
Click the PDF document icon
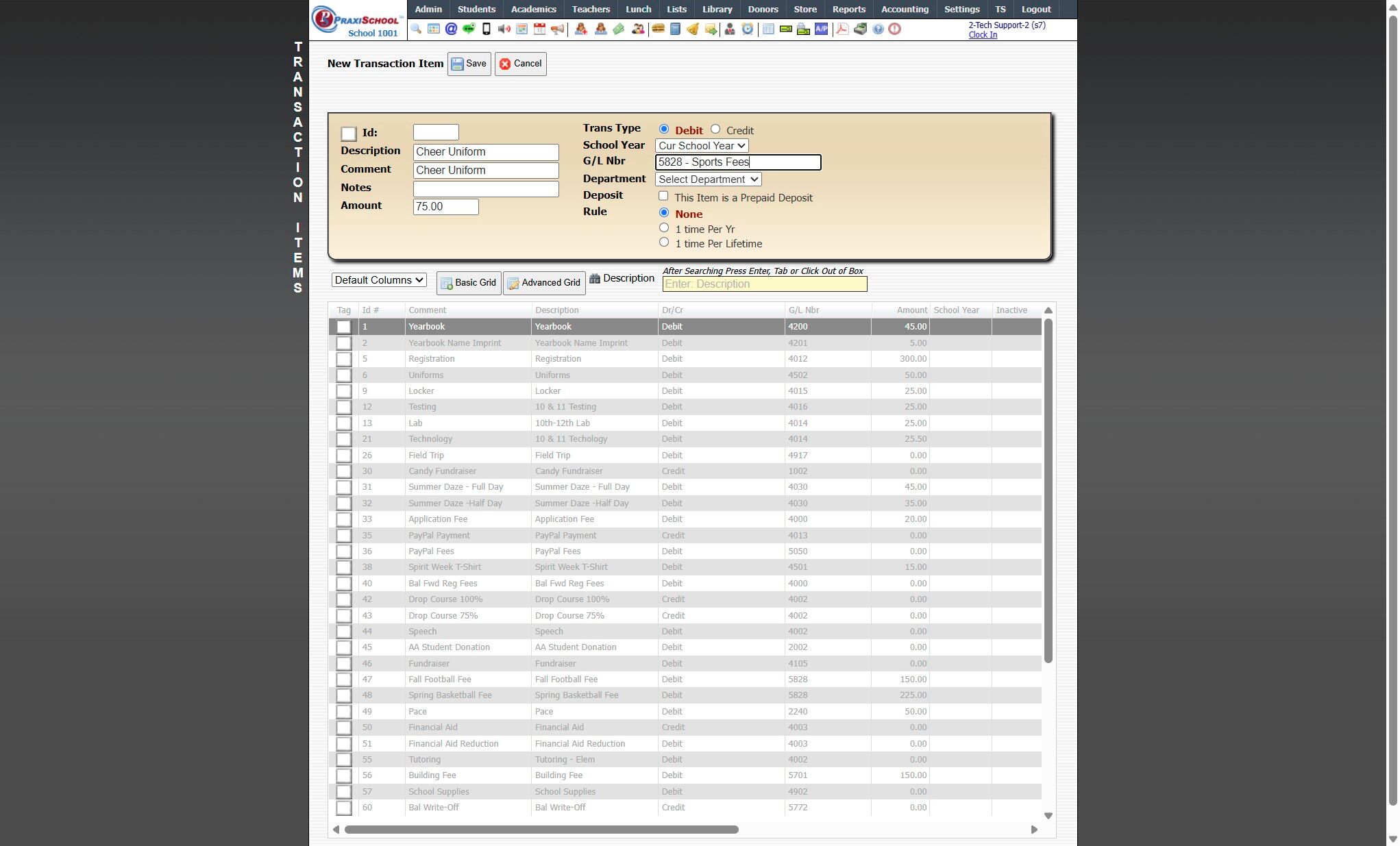pyautogui.click(x=842, y=29)
